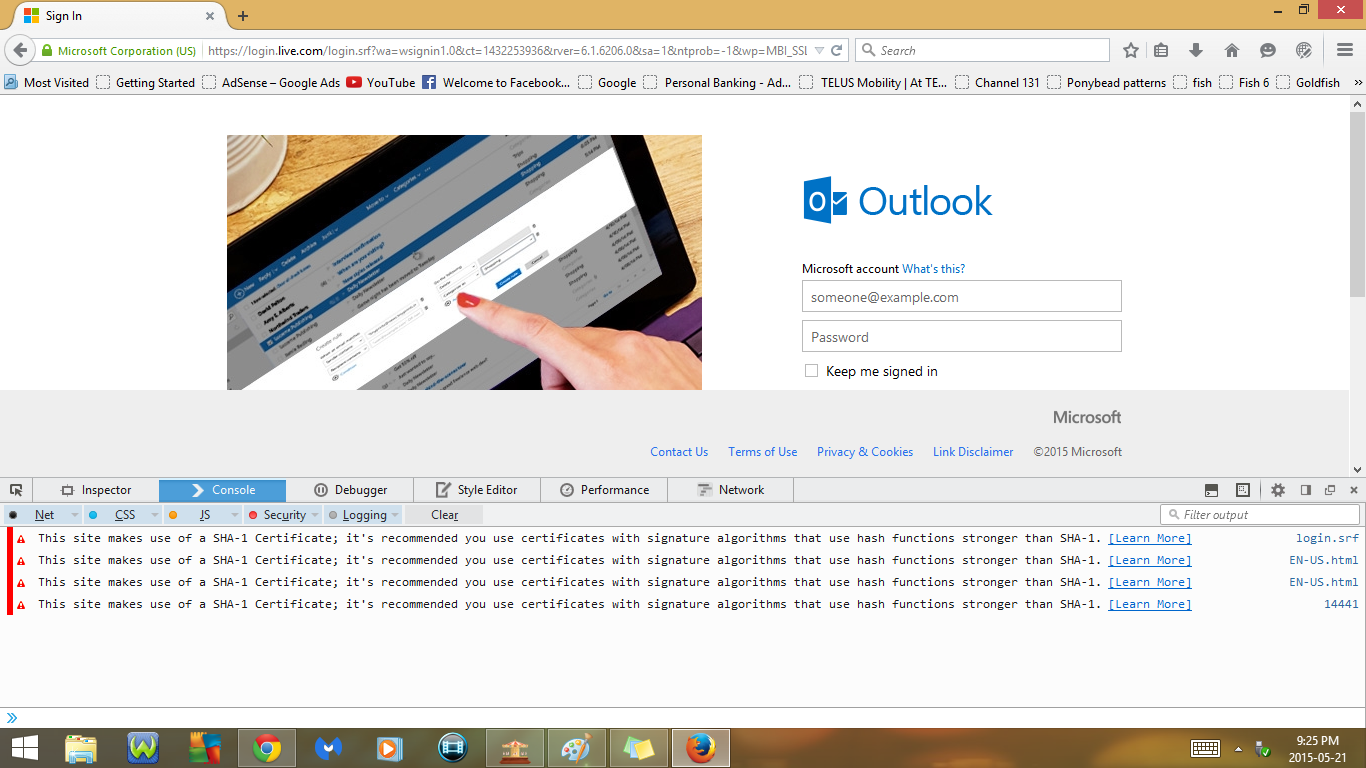Click the browser Search box
Screen dimensions: 1366x768
coord(982,50)
